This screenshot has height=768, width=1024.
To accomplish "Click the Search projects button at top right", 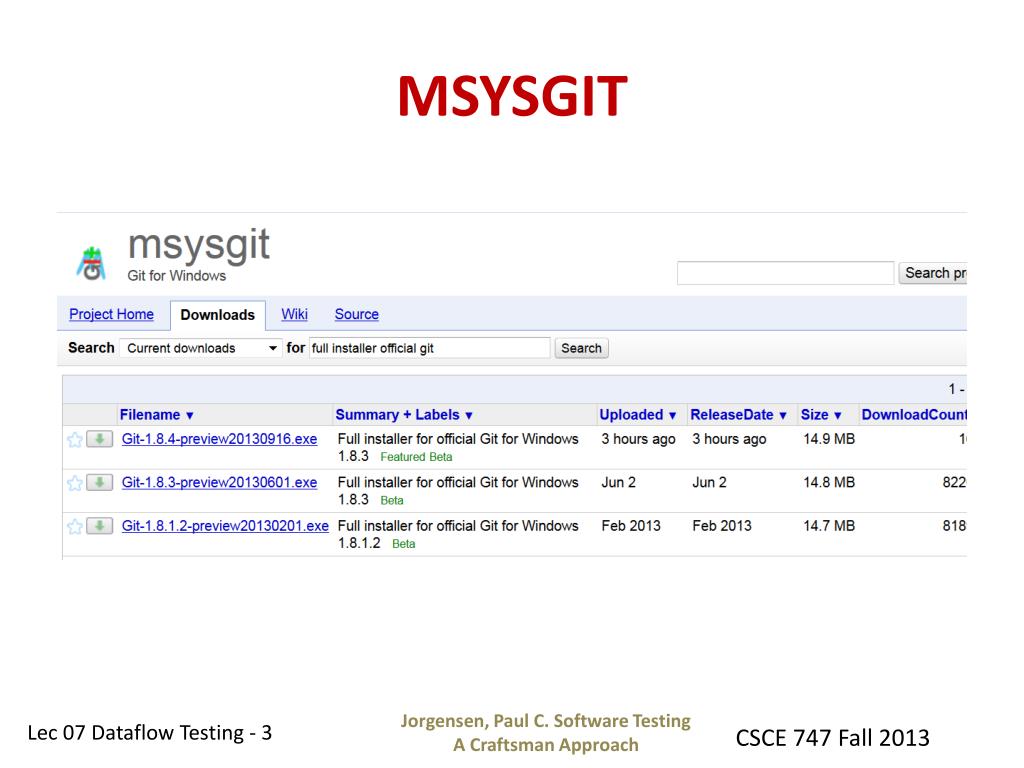I will (x=933, y=273).
